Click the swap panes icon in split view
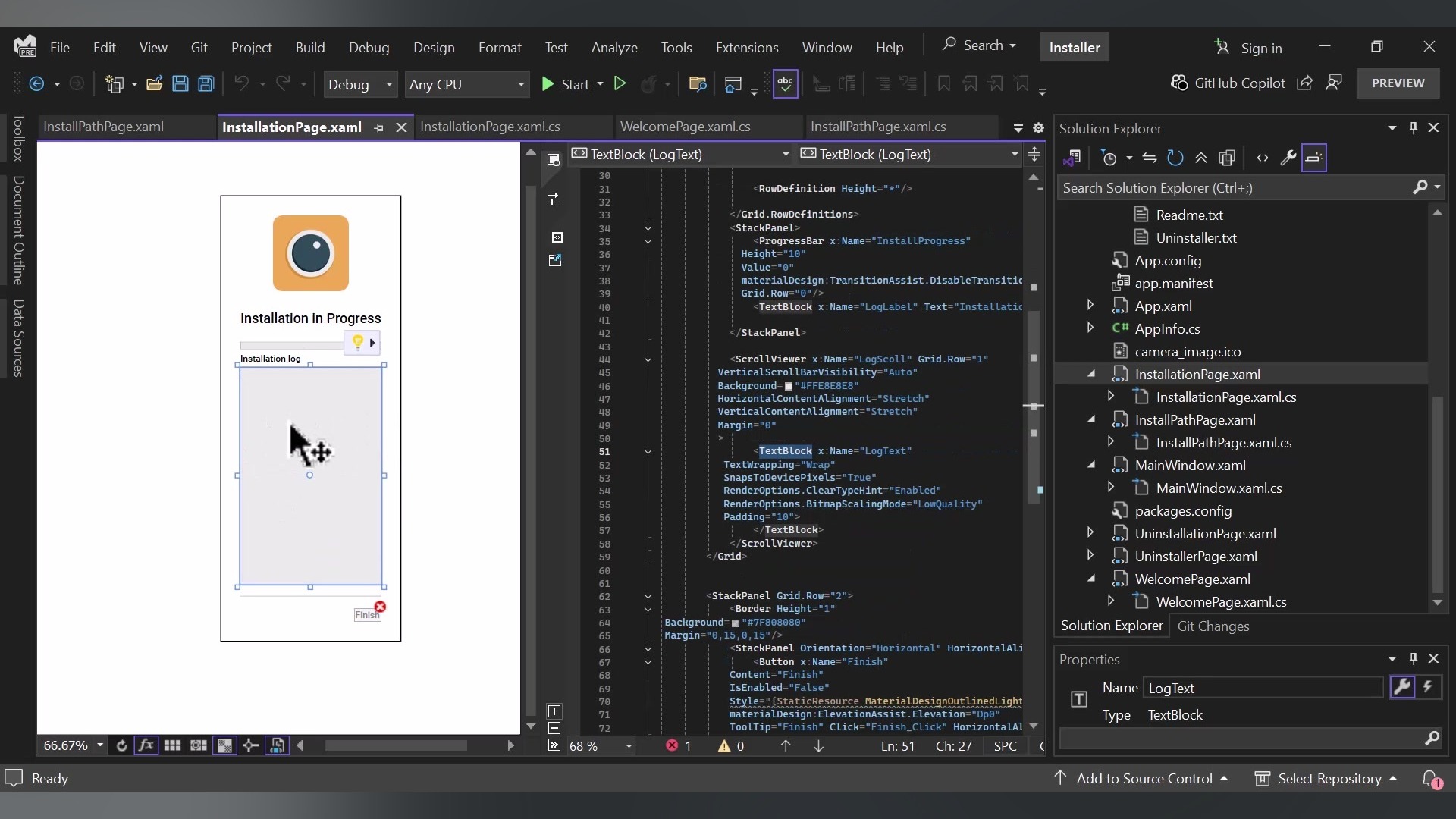 click(554, 199)
